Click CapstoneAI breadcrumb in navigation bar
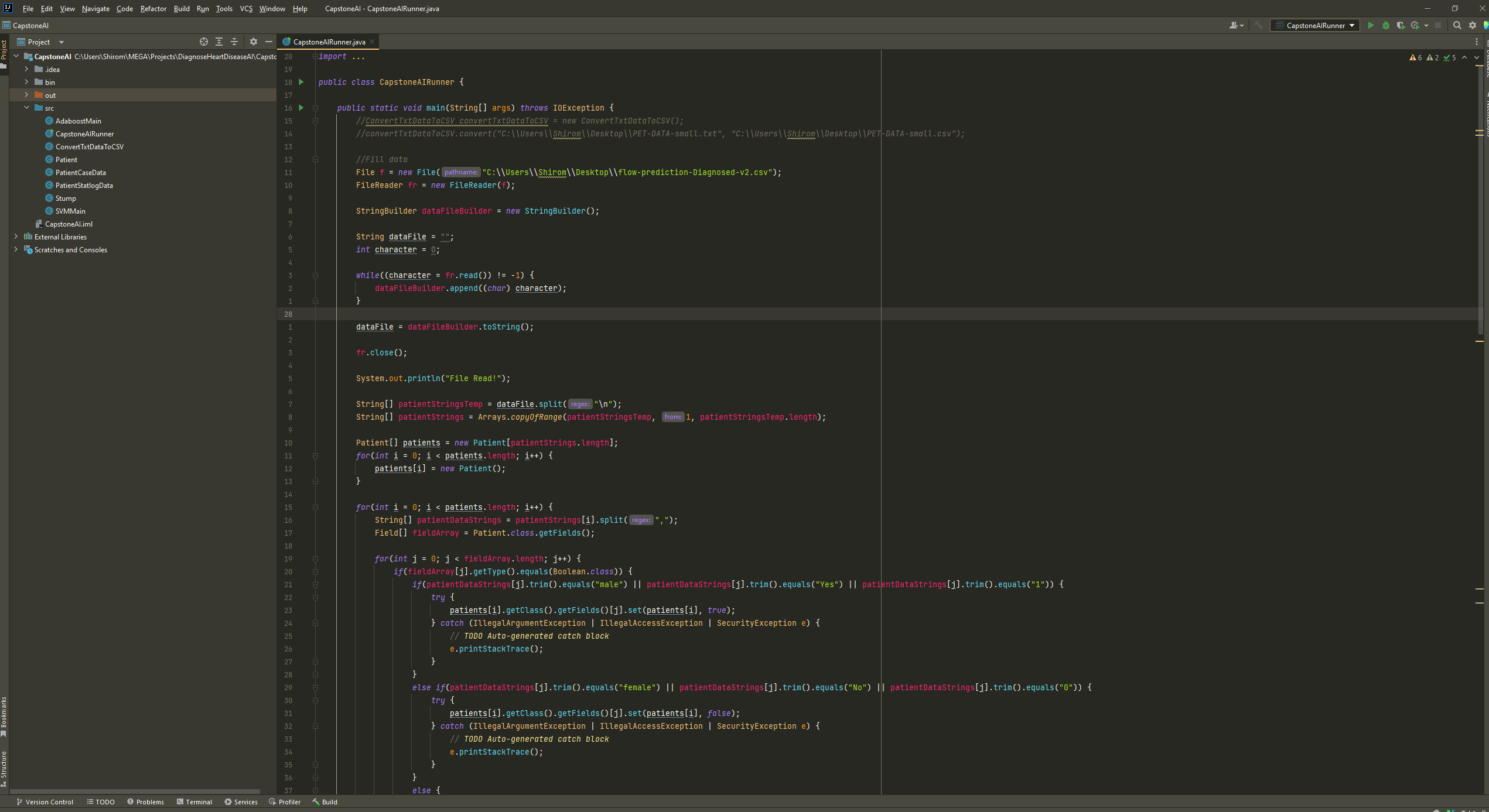 point(26,25)
